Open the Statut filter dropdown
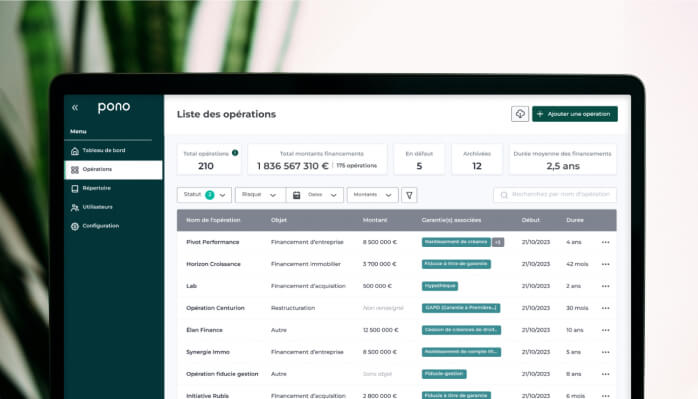The width and height of the screenshot is (698, 399). (204, 195)
